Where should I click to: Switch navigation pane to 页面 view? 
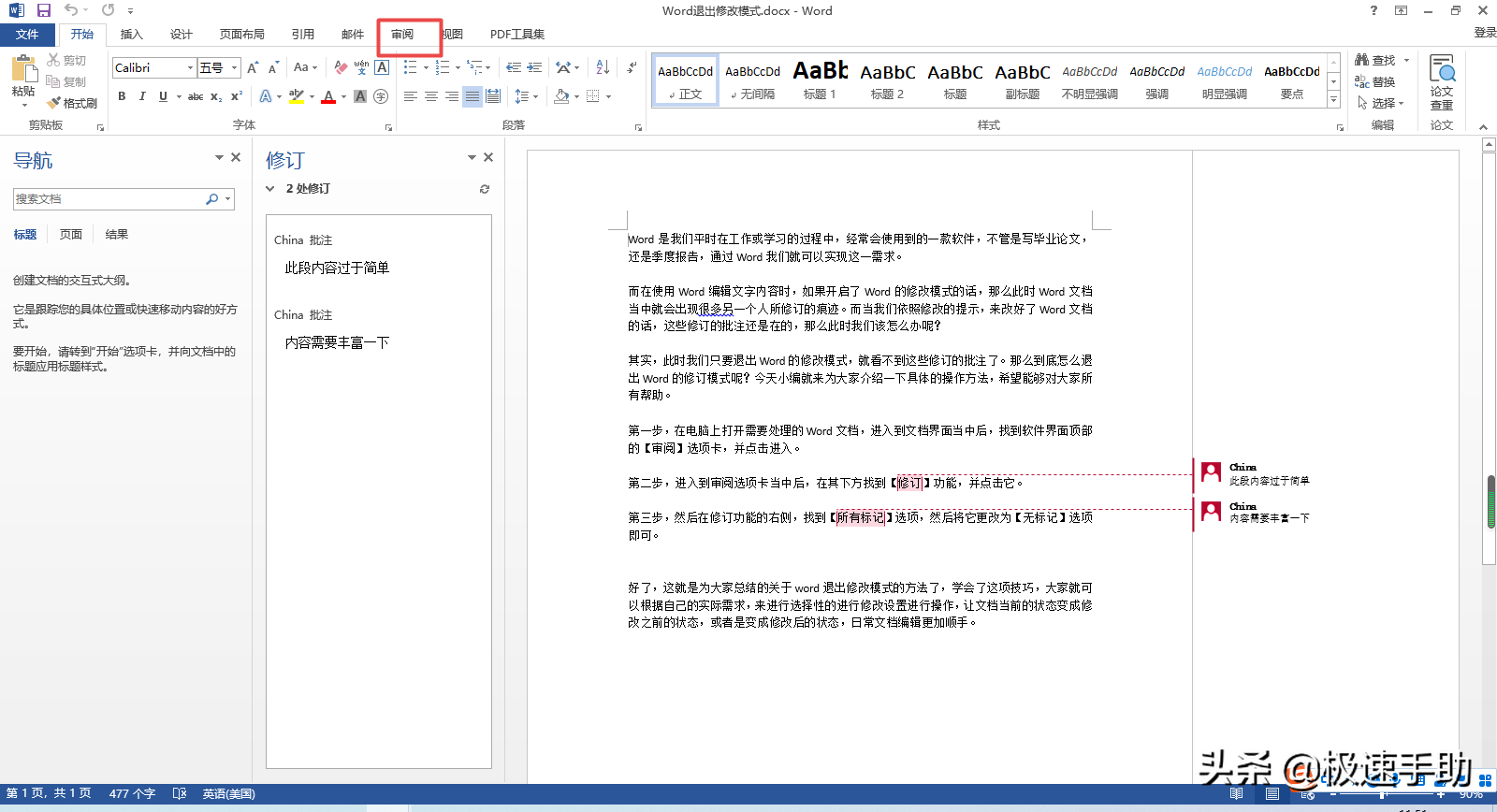(71, 235)
